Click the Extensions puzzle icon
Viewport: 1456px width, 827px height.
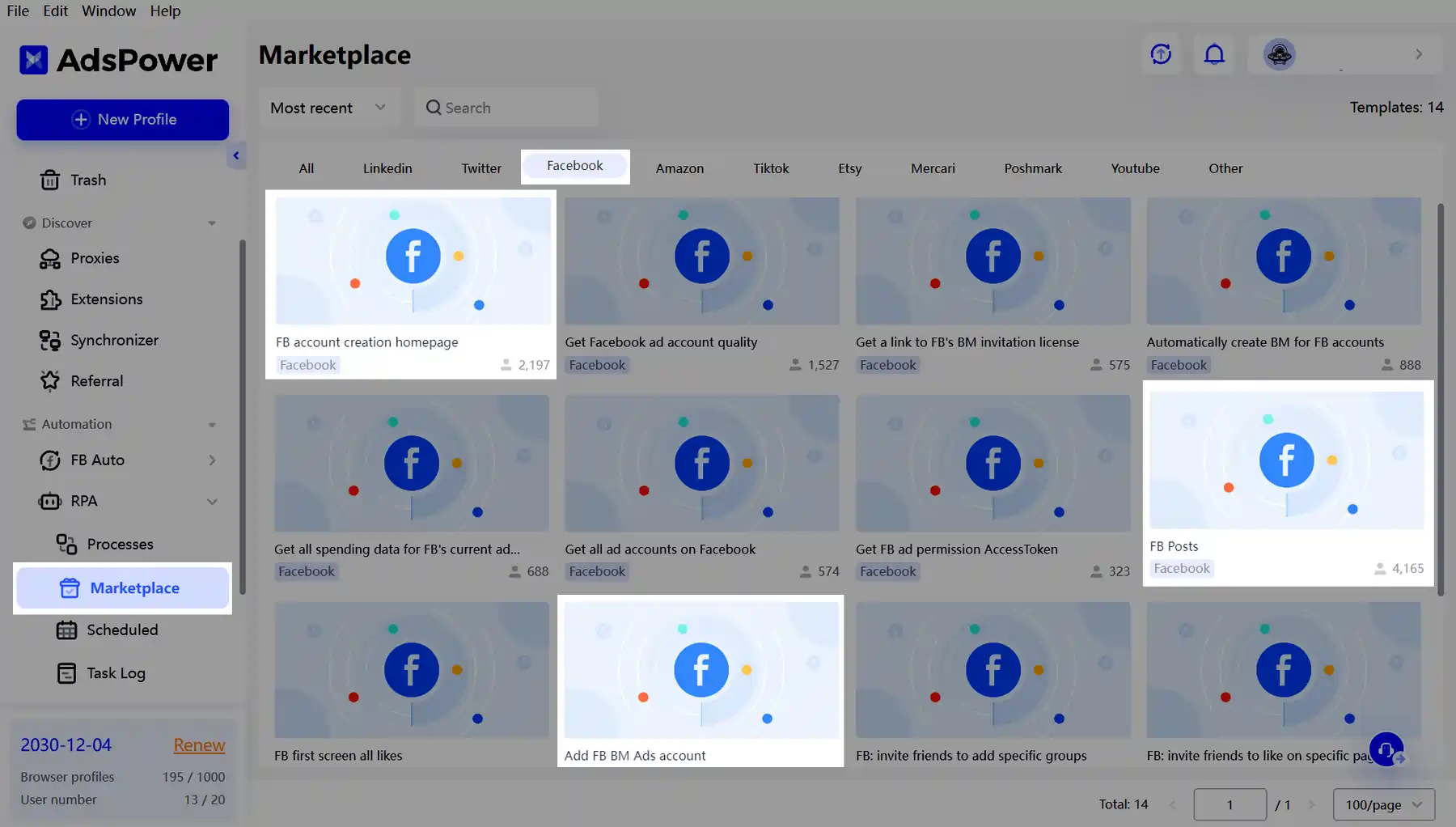coord(50,299)
